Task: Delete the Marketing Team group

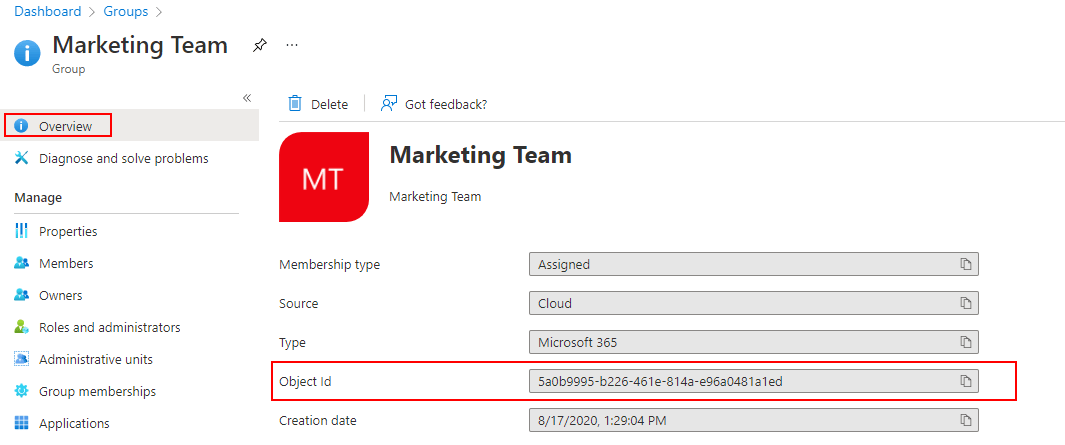Action: click(x=318, y=104)
